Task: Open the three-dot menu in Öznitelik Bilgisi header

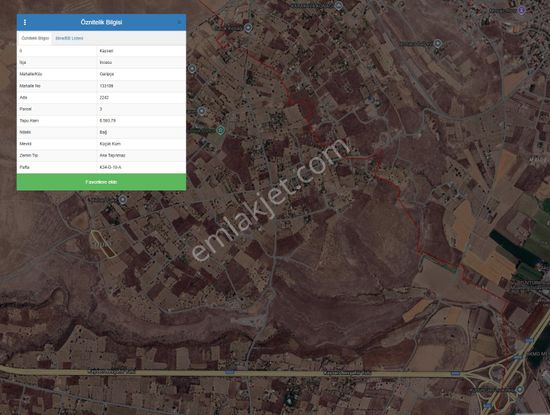Action: click(x=25, y=22)
